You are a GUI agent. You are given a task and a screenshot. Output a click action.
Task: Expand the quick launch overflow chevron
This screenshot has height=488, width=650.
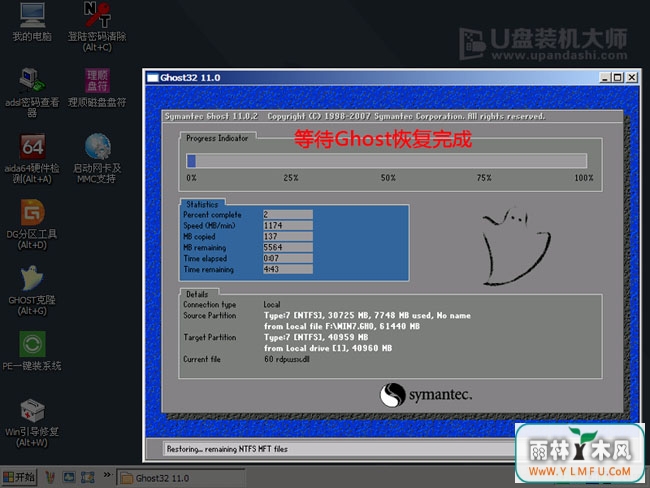[x=107, y=474]
